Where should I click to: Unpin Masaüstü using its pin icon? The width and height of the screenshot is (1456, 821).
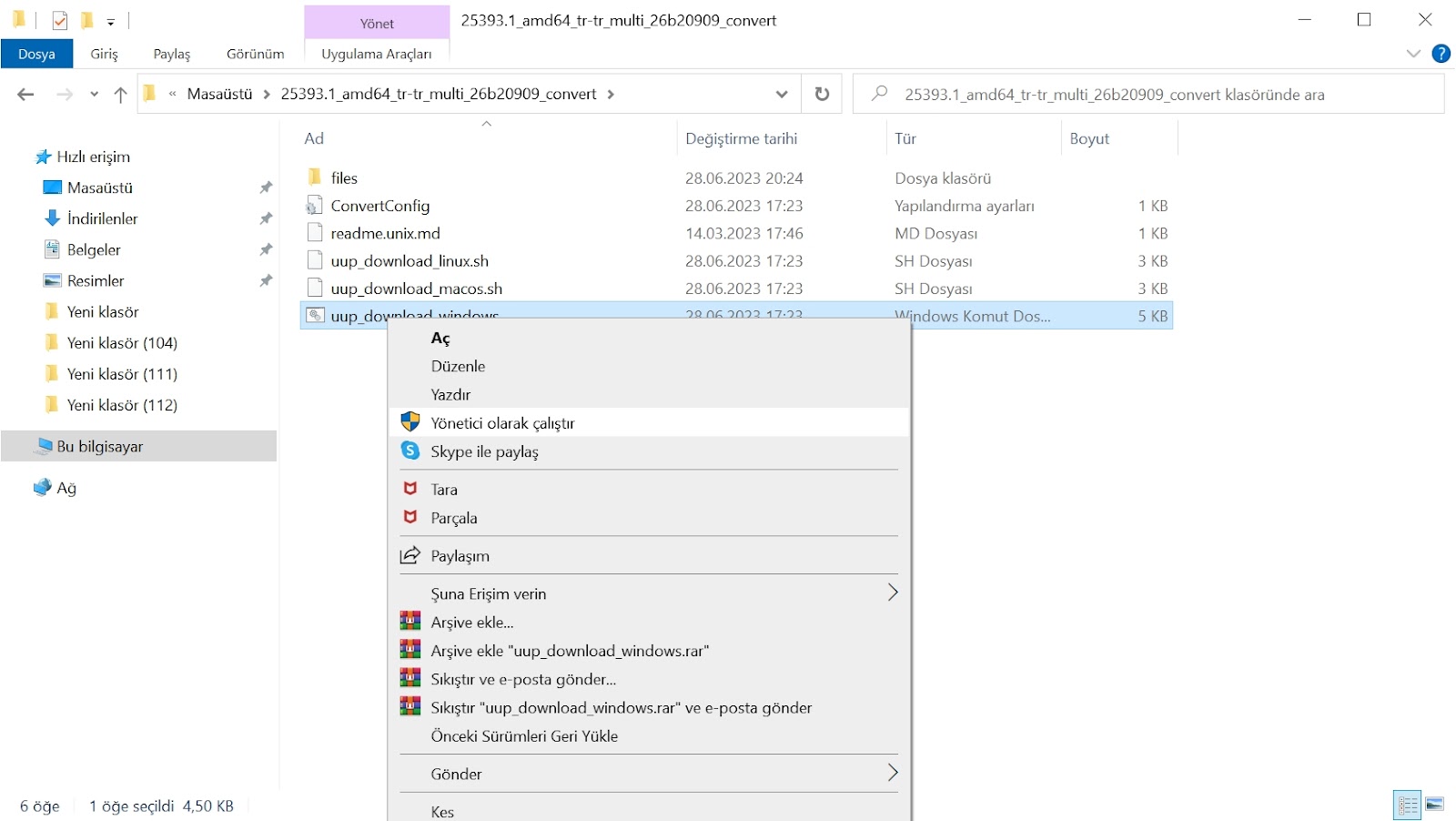(266, 188)
